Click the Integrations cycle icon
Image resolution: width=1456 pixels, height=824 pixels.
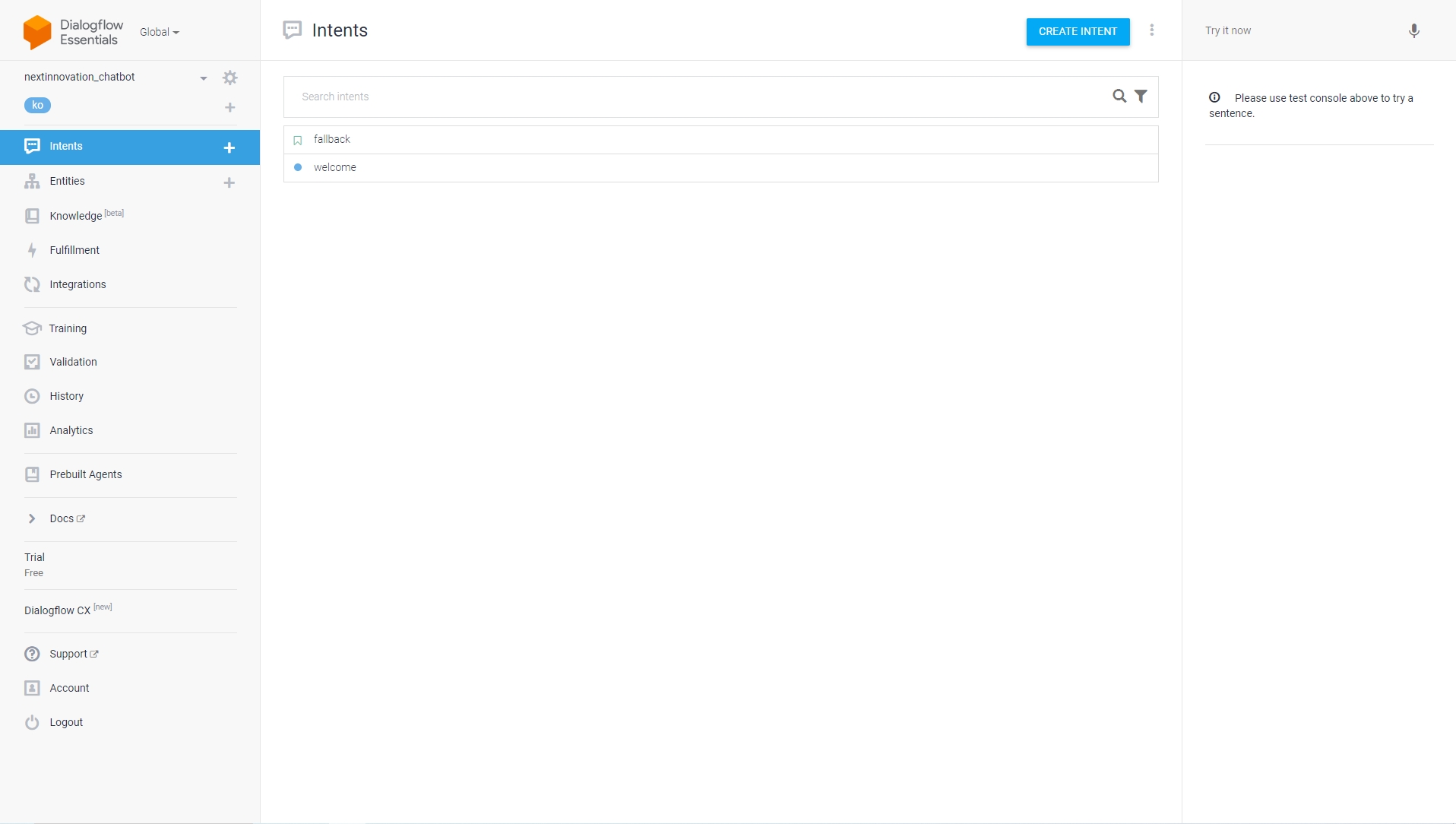click(32, 284)
